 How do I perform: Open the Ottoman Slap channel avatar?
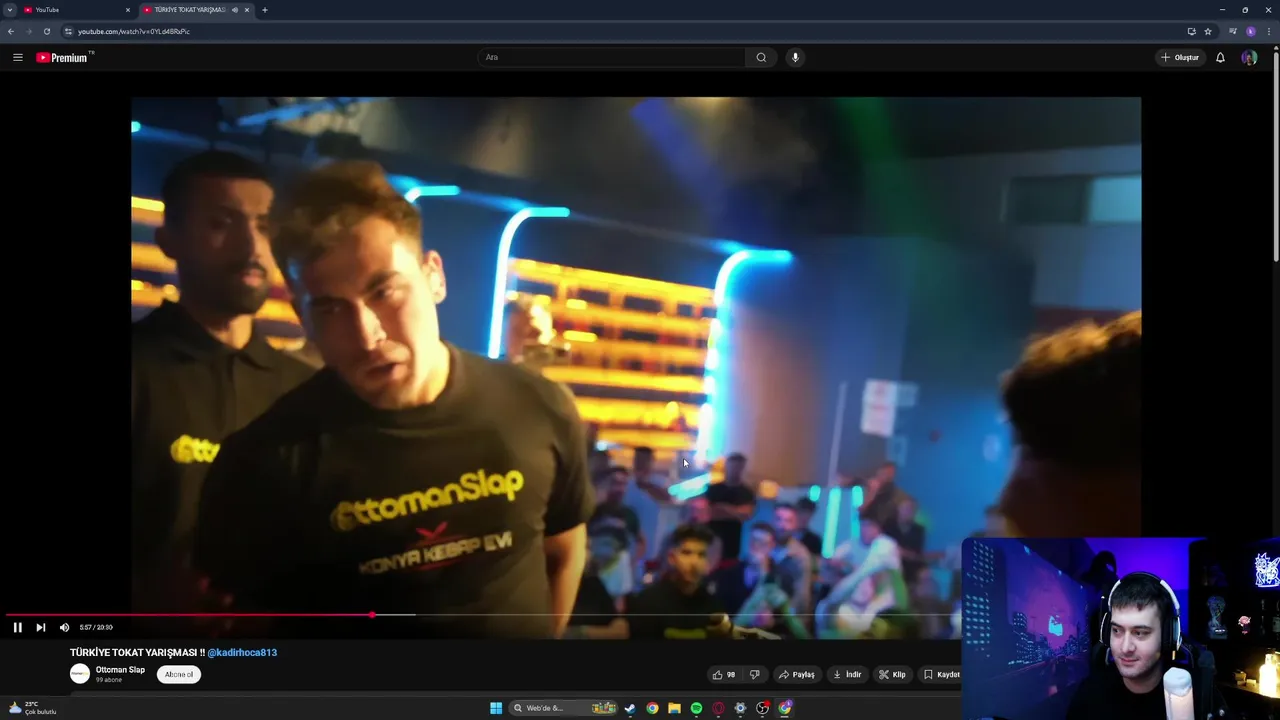[80, 674]
